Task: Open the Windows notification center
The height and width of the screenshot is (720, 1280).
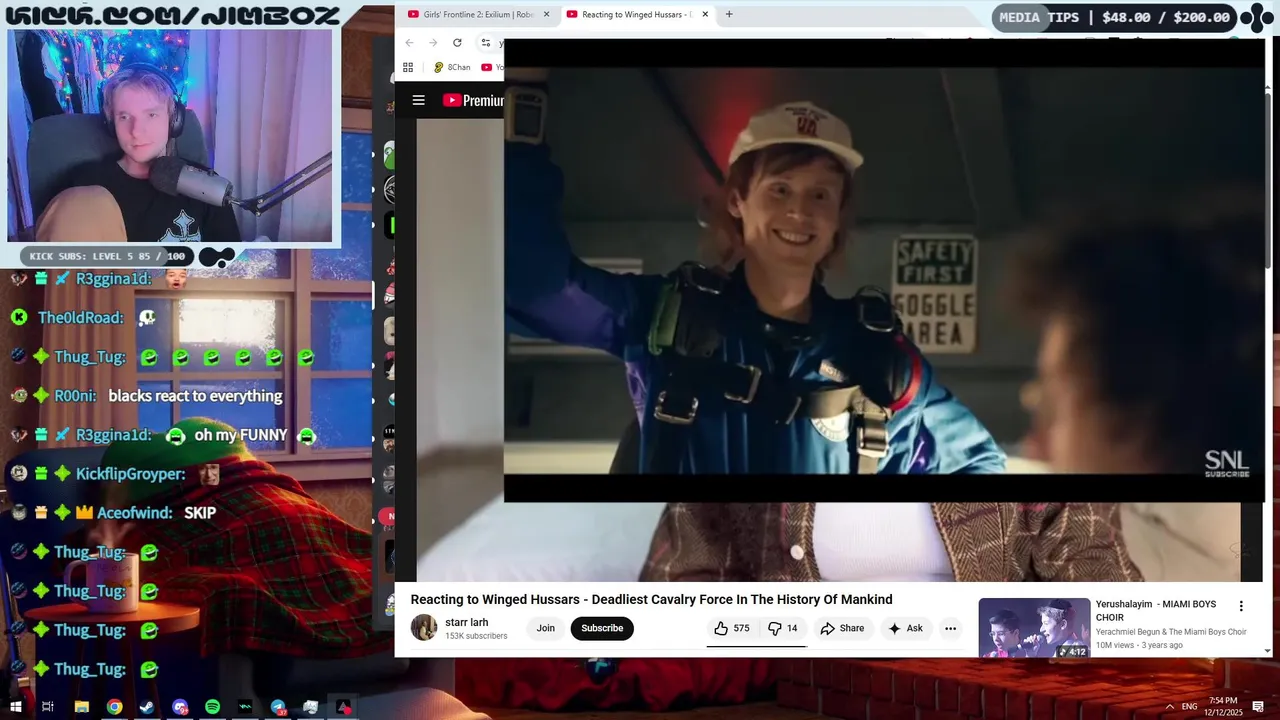Action: (1260, 707)
